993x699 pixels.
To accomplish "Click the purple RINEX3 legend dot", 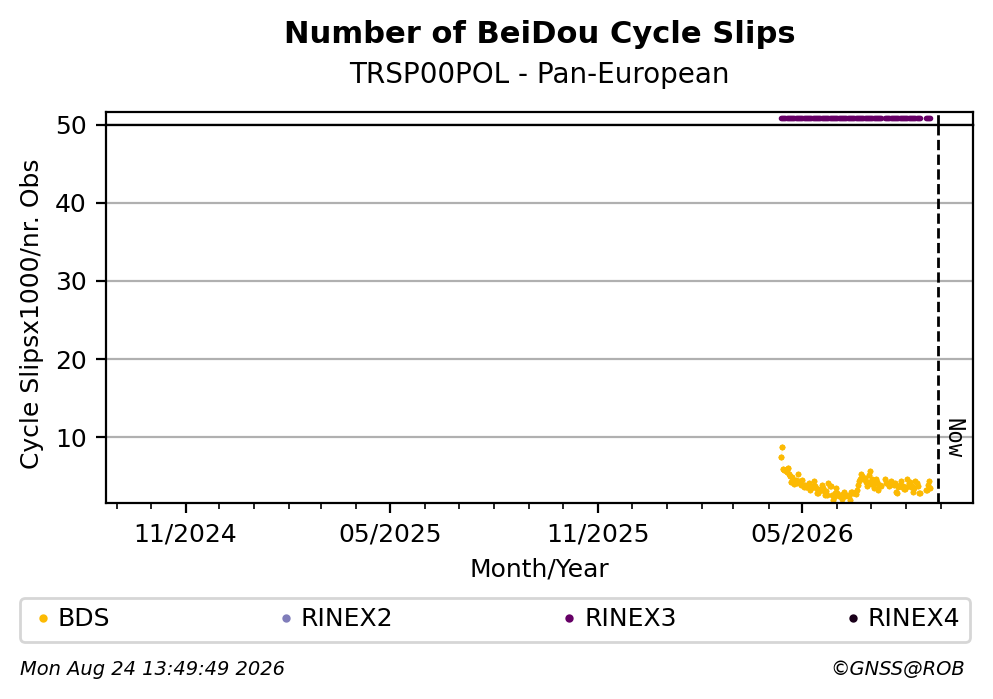I will click(569, 619).
